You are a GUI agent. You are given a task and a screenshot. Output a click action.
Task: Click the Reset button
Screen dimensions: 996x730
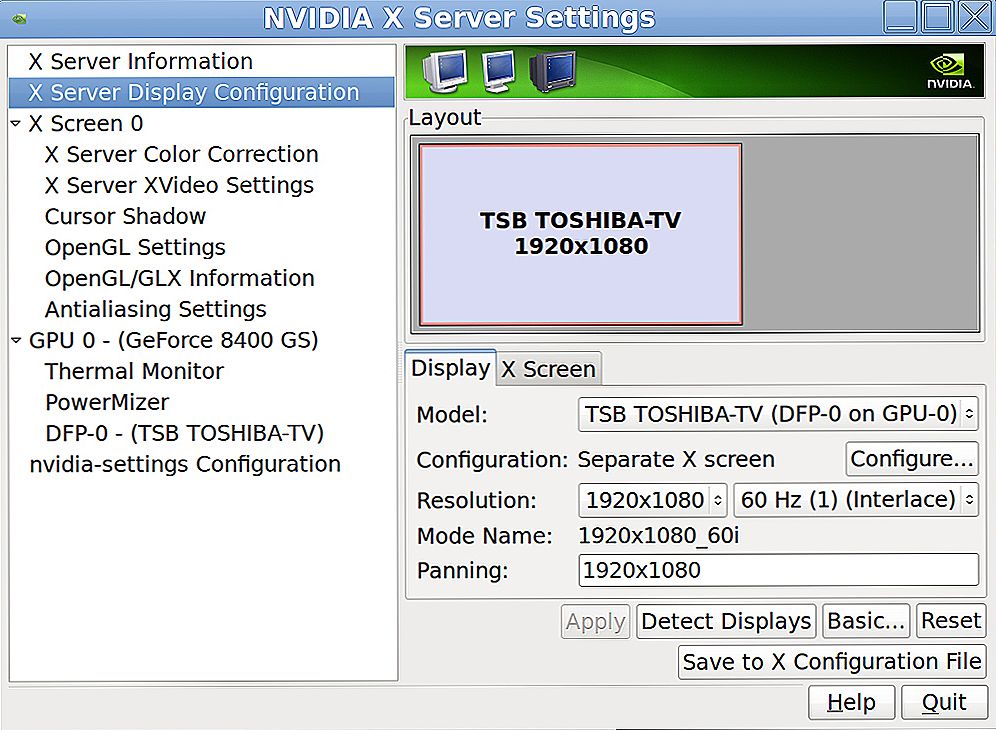point(951,621)
